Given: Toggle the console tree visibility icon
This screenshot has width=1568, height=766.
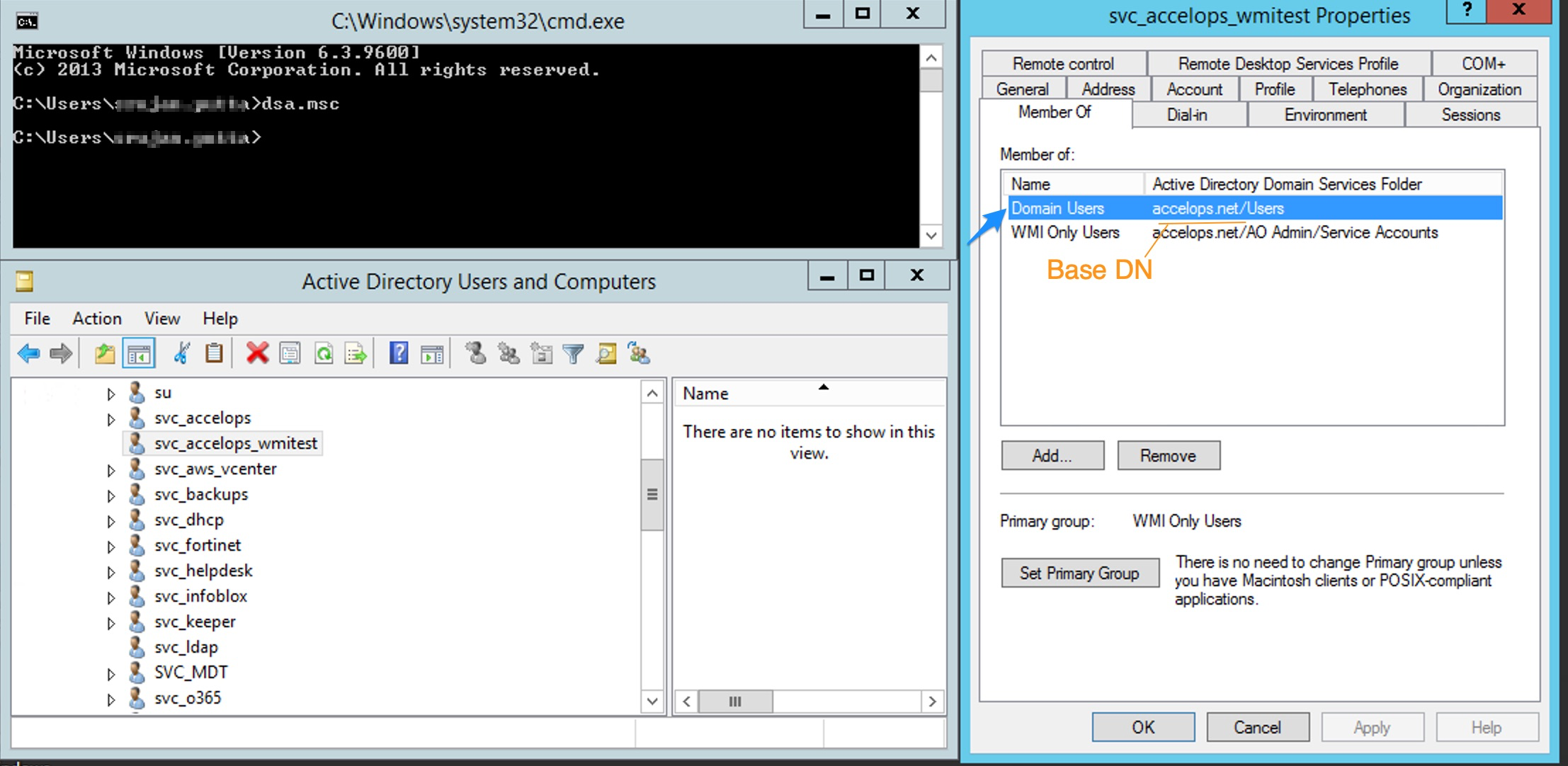Looking at the screenshot, I should click(138, 353).
